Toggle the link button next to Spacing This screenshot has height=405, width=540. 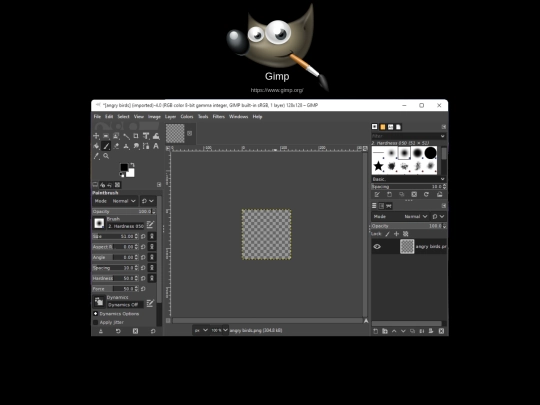pyautogui.click(x=152, y=268)
